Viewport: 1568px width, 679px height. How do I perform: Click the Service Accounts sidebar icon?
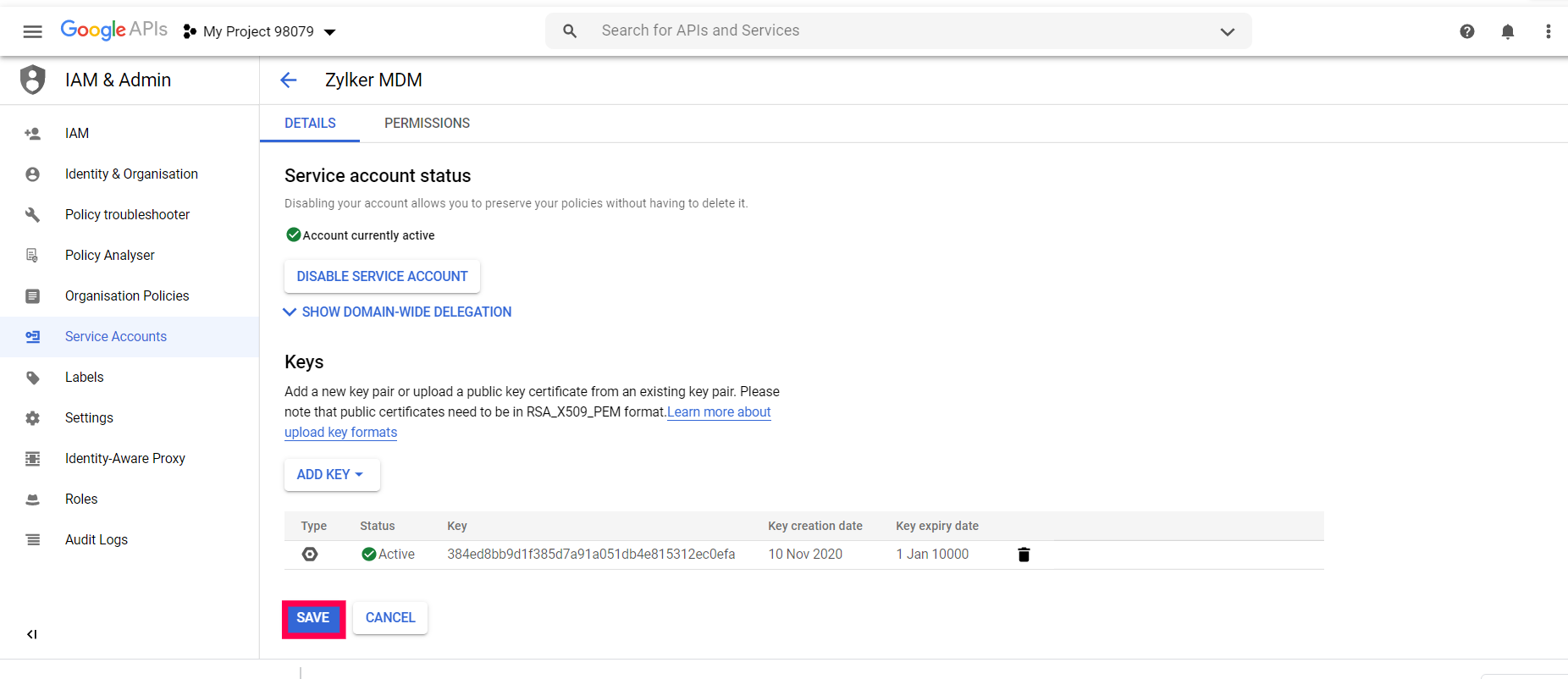33,337
